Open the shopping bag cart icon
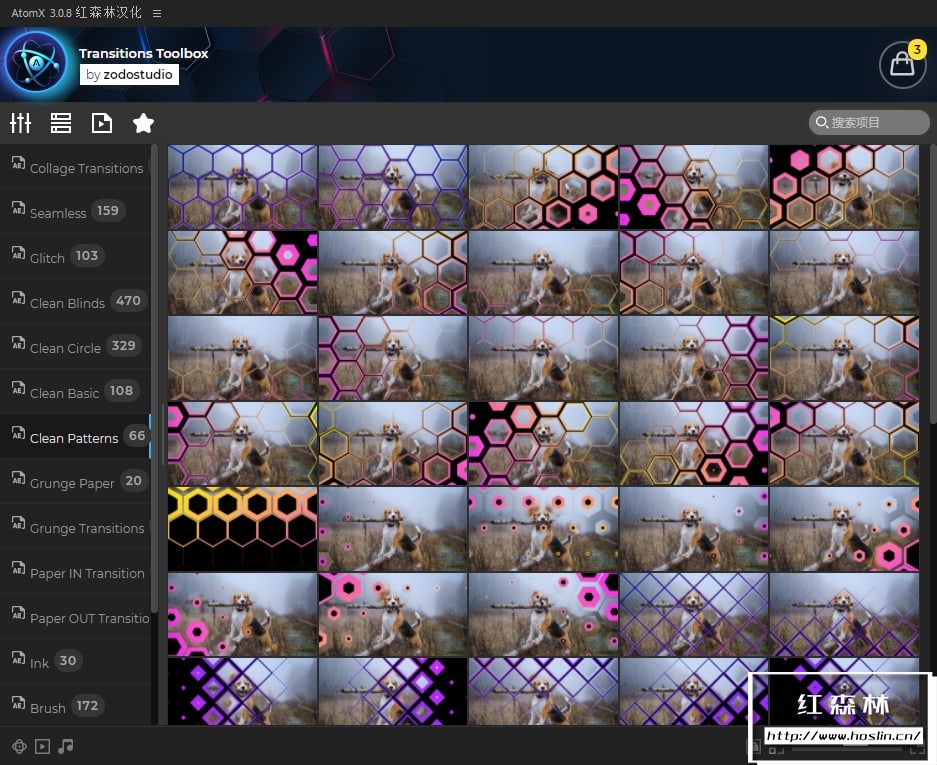937x765 pixels. [x=902, y=65]
